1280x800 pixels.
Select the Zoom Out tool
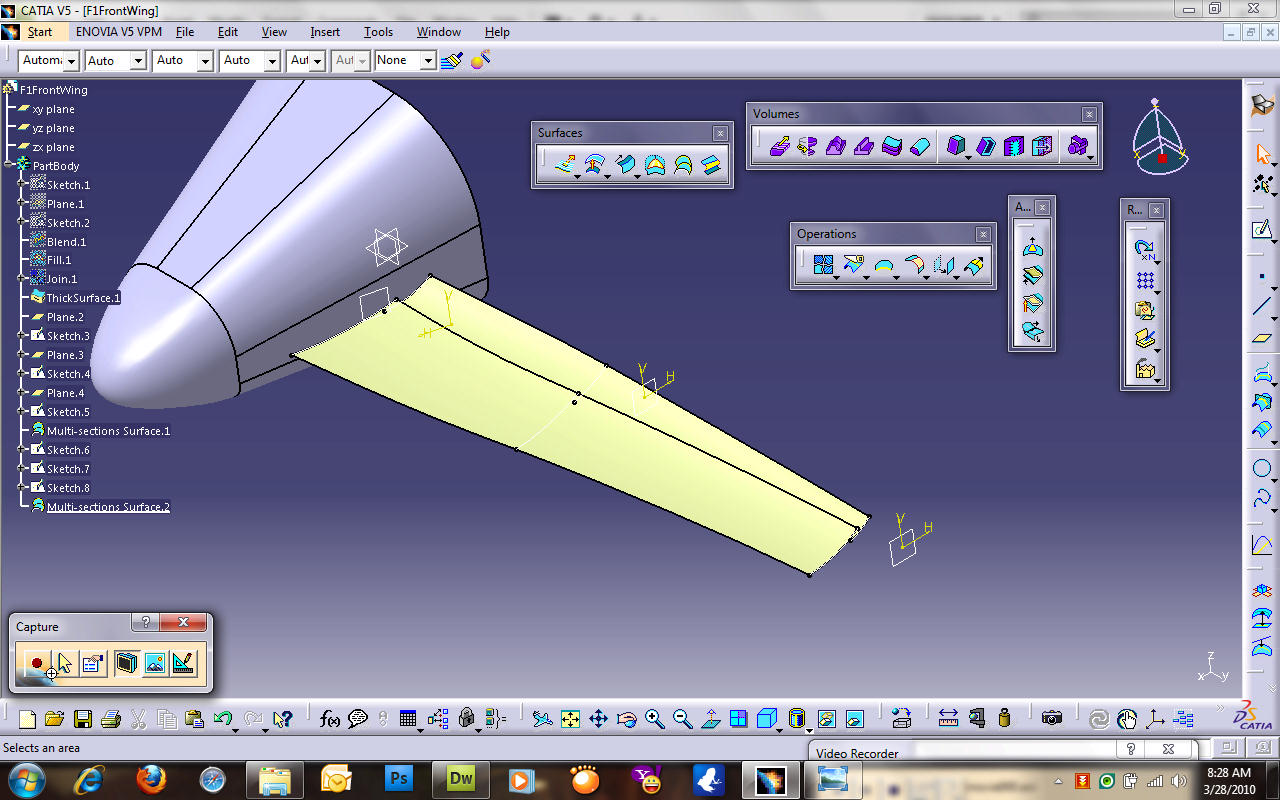tap(682, 718)
